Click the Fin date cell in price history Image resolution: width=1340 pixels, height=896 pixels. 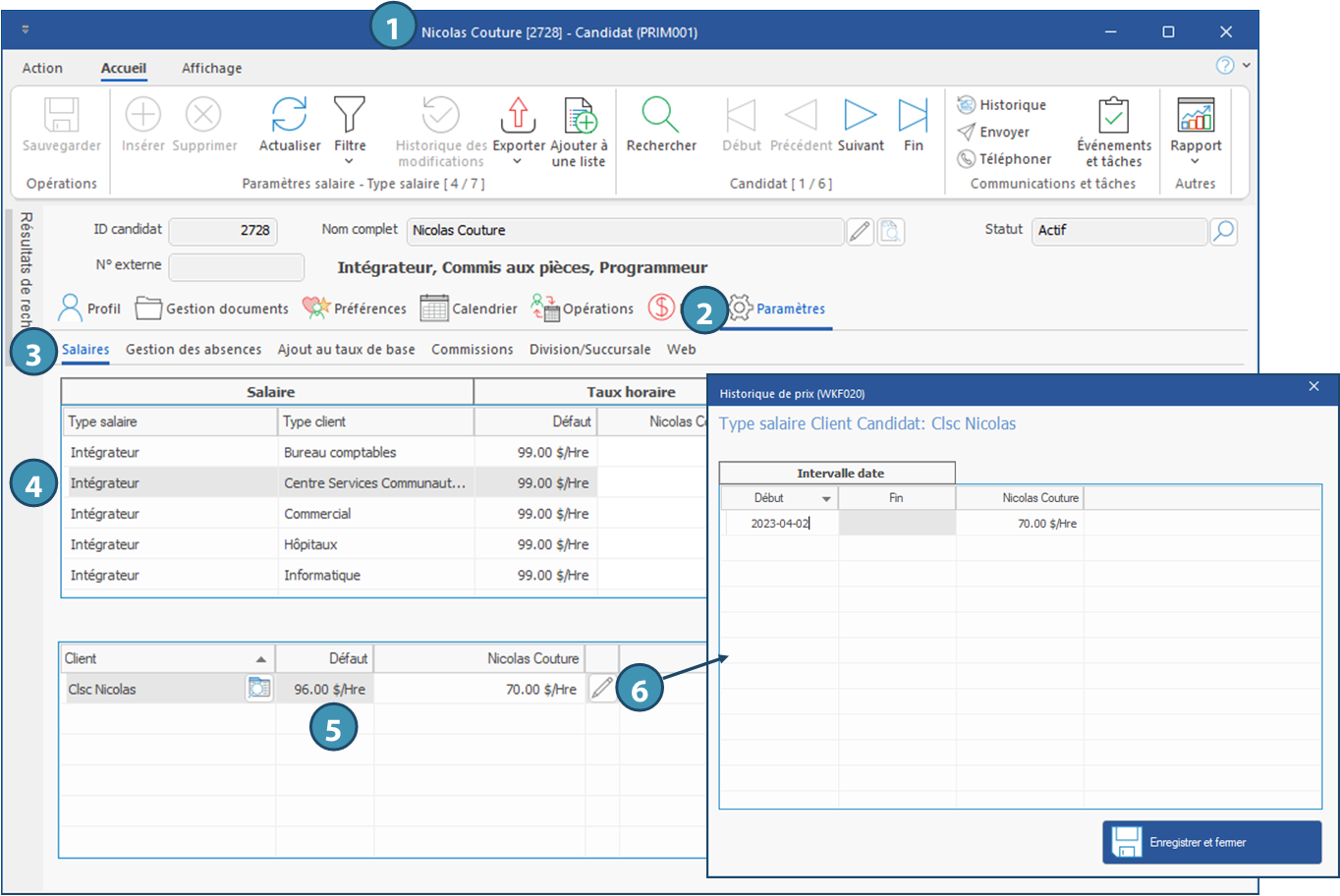pos(896,524)
